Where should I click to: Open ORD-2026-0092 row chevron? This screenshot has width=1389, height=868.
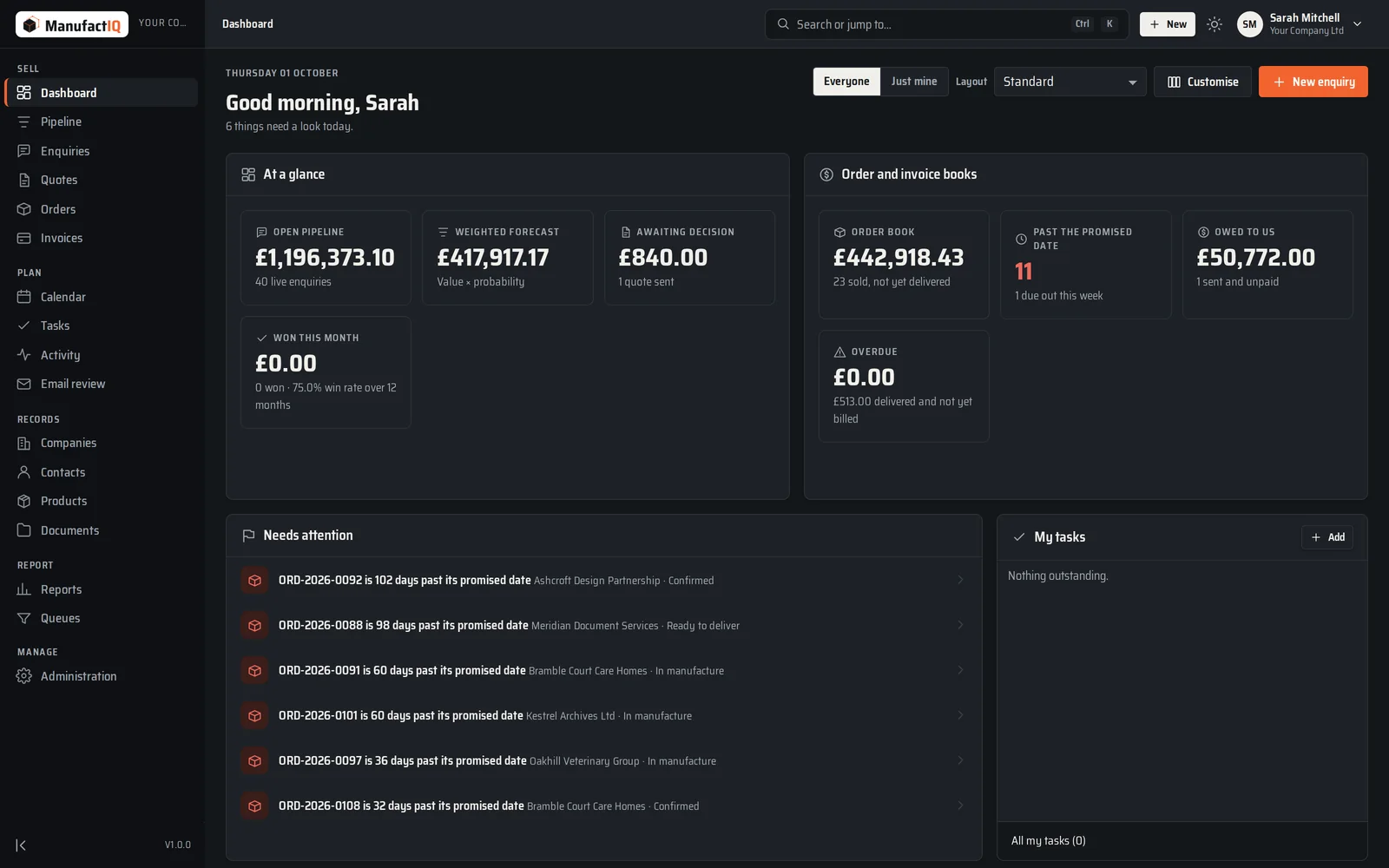tap(960, 580)
